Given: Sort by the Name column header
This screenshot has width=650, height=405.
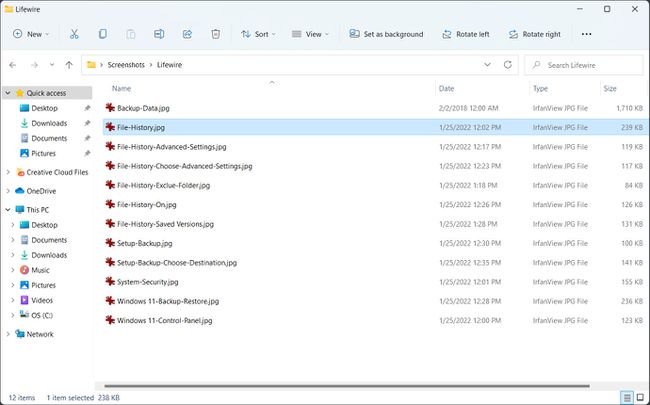Looking at the screenshot, I should [x=121, y=88].
